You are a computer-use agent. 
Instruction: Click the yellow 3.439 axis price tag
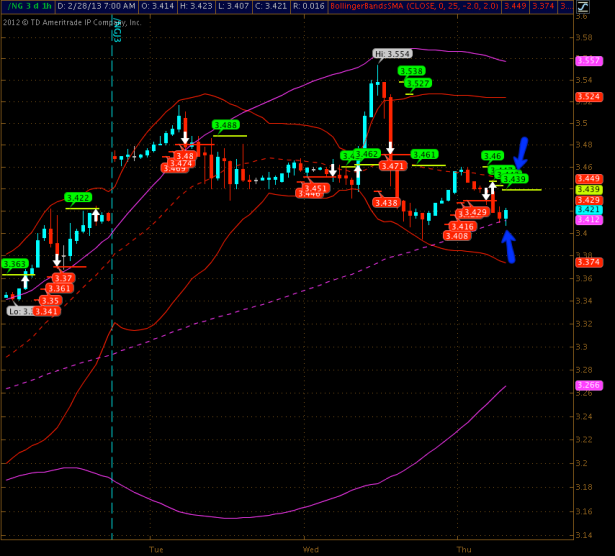click(589, 189)
